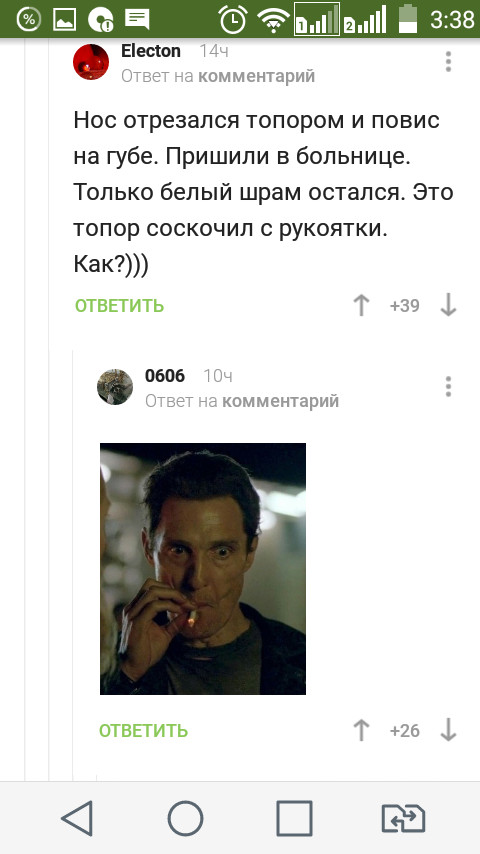Tap the Android back navigation button
Viewport: 480px width, 854px height.
click(77, 818)
